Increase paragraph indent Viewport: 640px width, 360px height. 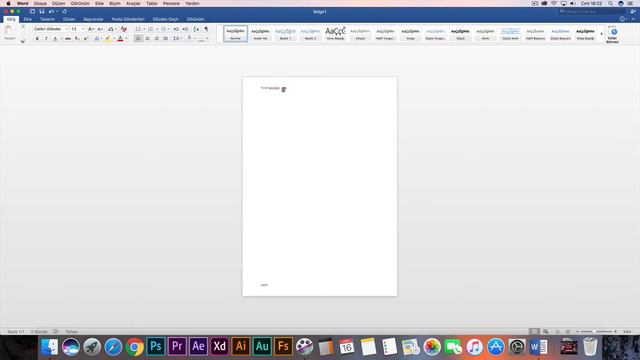coord(185,29)
